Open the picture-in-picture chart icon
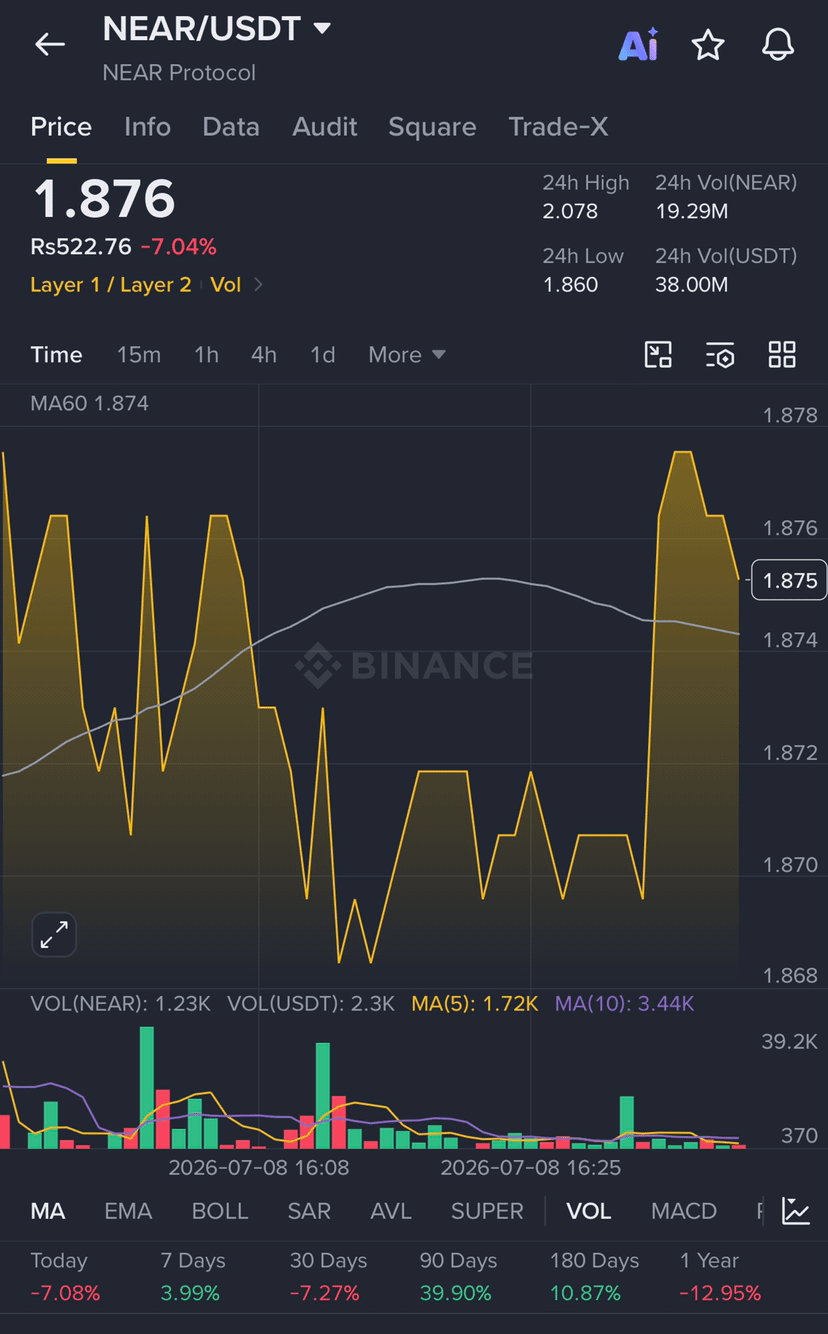 click(658, 355)
